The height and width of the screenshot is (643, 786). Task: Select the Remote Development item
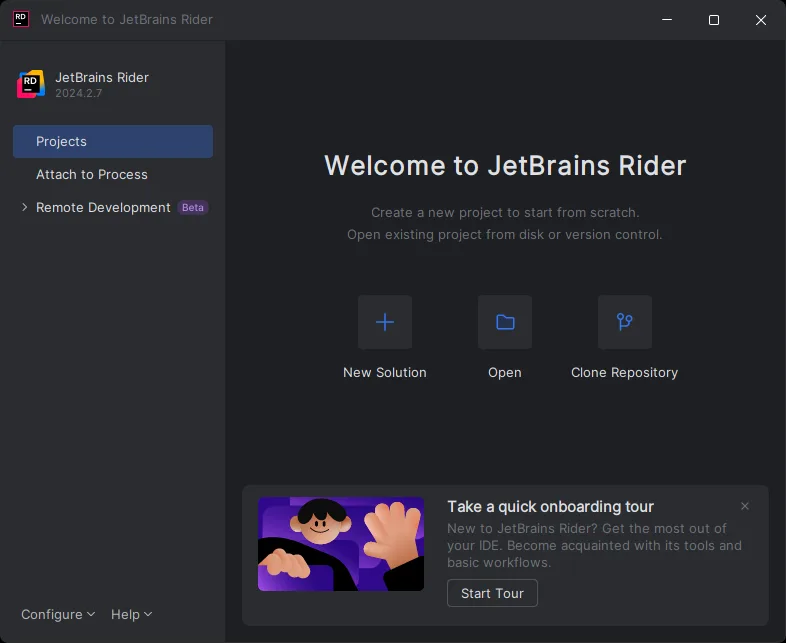103,208
